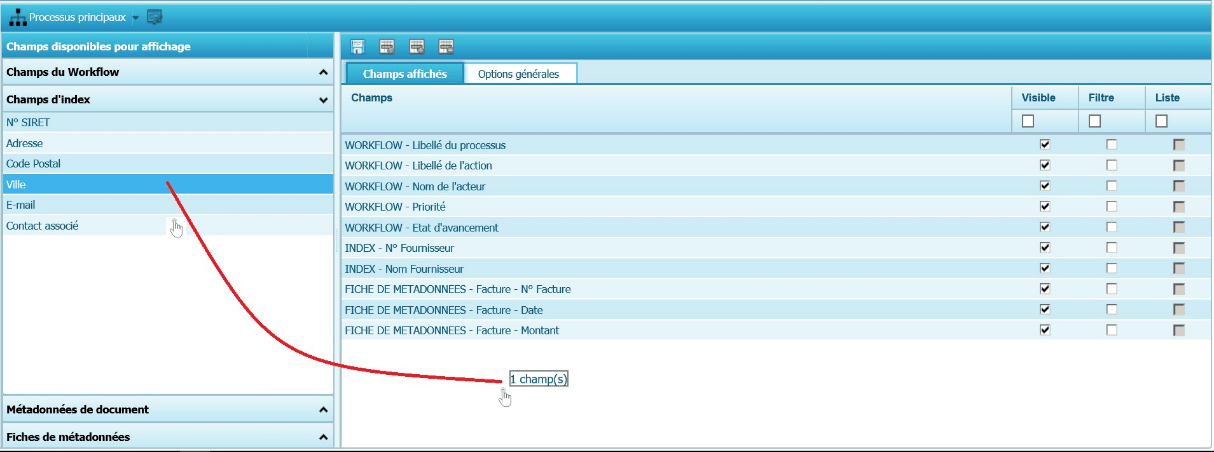Image resolution: width=1214 pixels, height=452 pixels.
Task: Expand the Champs du Workflow section
Action: coord(323,73)
